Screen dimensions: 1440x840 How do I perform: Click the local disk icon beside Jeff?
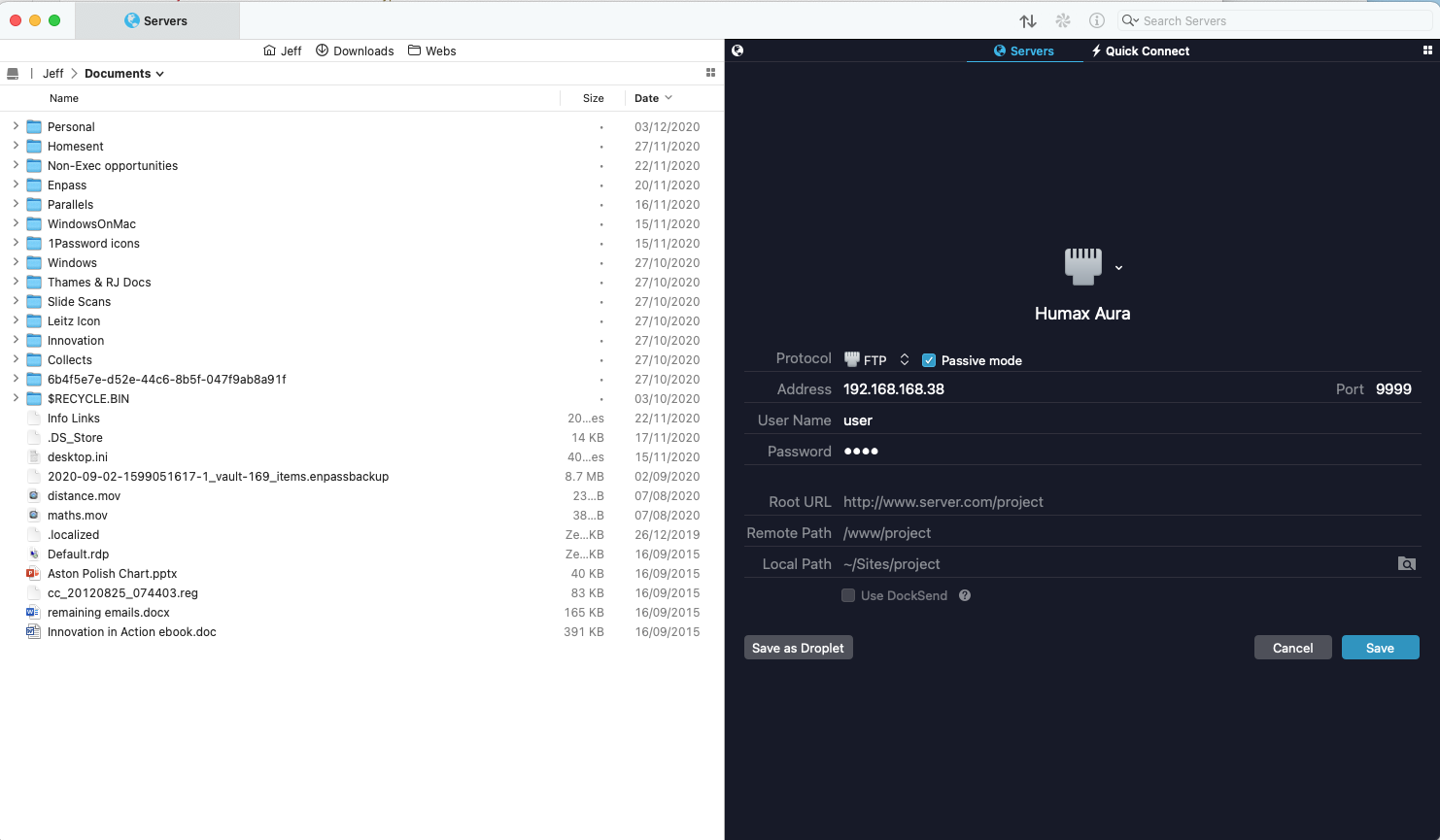(x=13, y=74)
